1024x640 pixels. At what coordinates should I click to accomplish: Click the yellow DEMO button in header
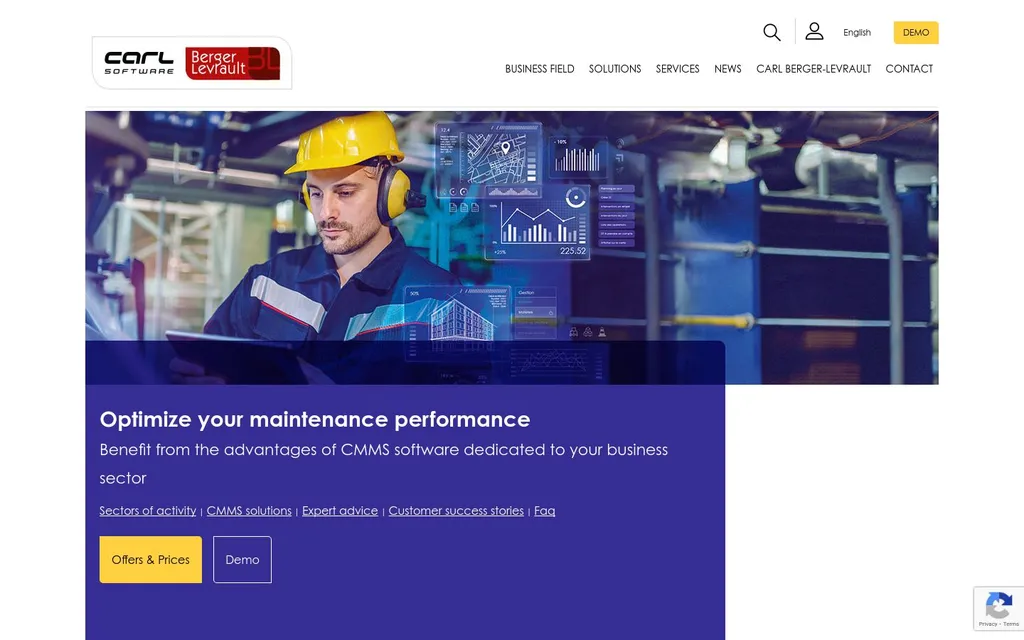click(915, 33)
